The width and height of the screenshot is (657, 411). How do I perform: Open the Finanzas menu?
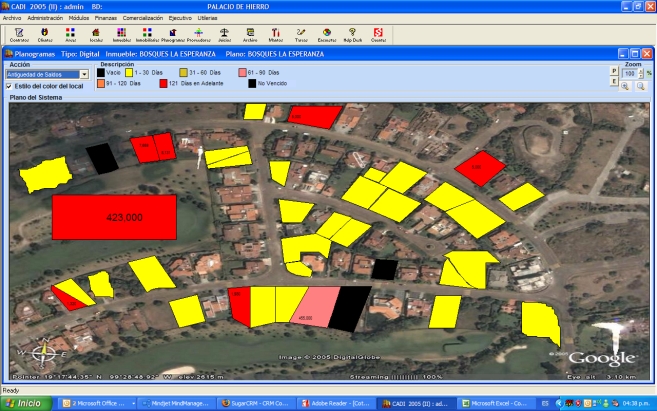pos(105,18)
